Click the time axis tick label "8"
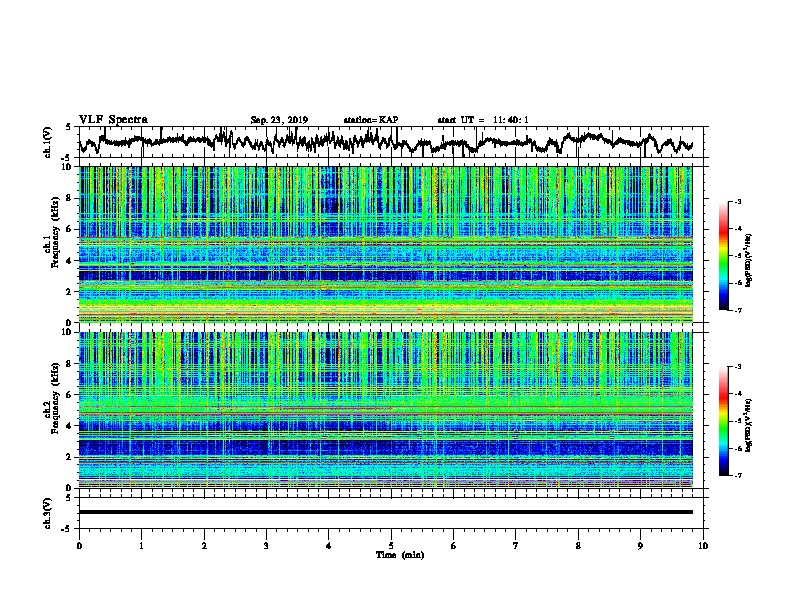This screenshot has height=612, width=792. coord(578,546)
